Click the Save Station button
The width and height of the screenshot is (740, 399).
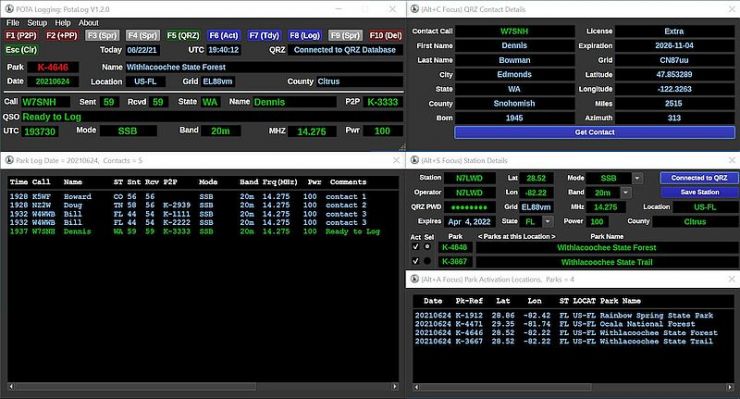(x=699, y=192)
